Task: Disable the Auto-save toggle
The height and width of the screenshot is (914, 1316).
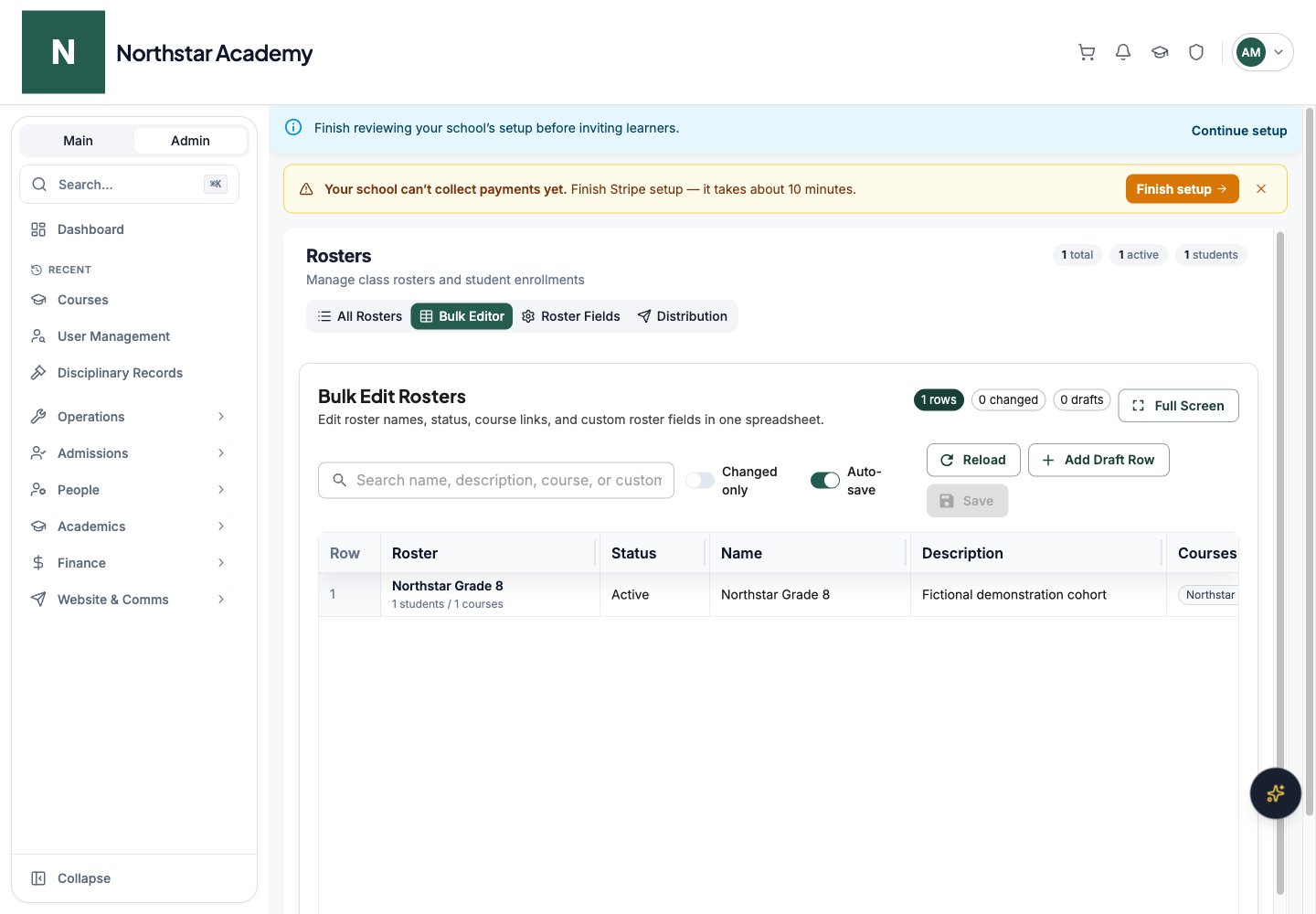Action: pyautogui.click(x=825, y=480)
